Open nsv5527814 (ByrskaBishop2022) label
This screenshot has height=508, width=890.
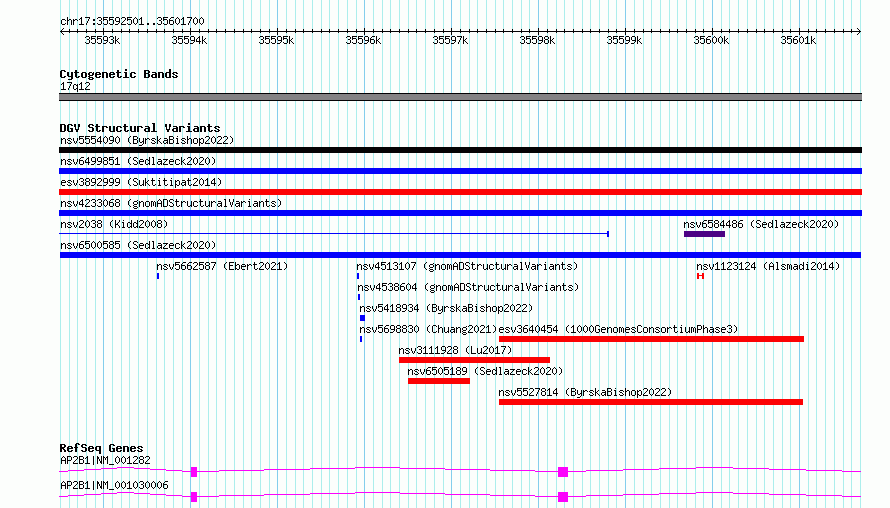(x=585, y=392)
